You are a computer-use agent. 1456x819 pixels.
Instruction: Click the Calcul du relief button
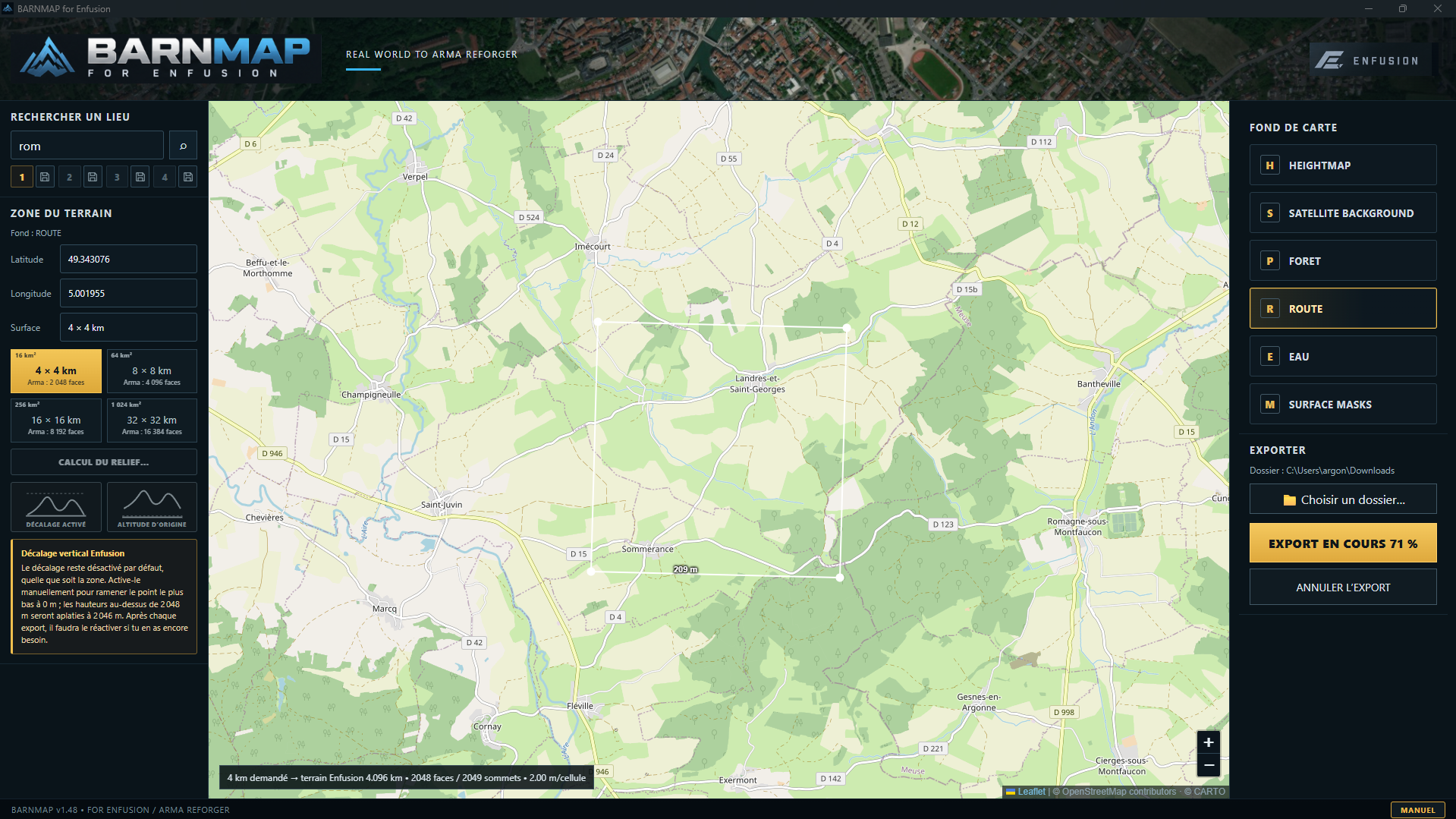click(104, 461)
